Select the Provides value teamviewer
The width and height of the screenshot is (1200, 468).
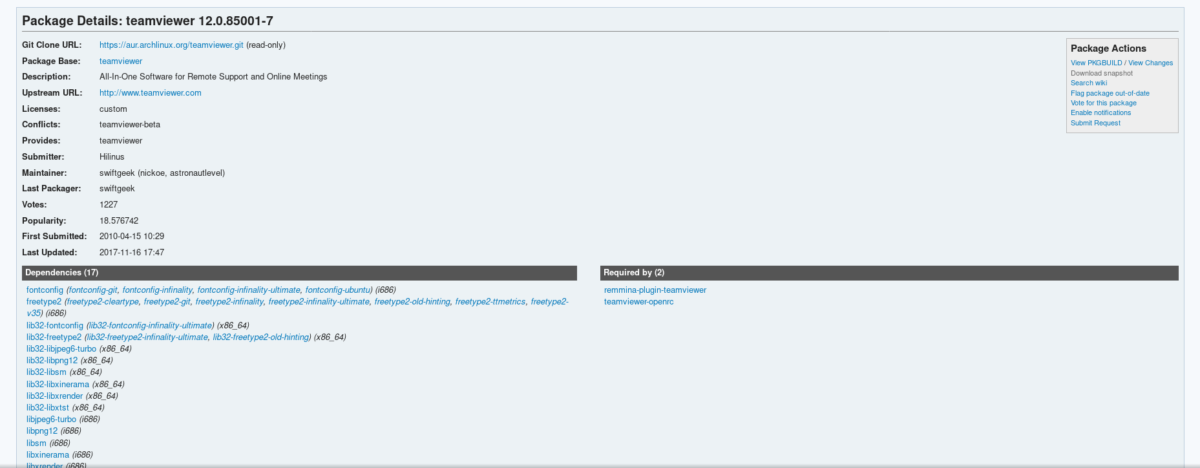coord(120,141)
